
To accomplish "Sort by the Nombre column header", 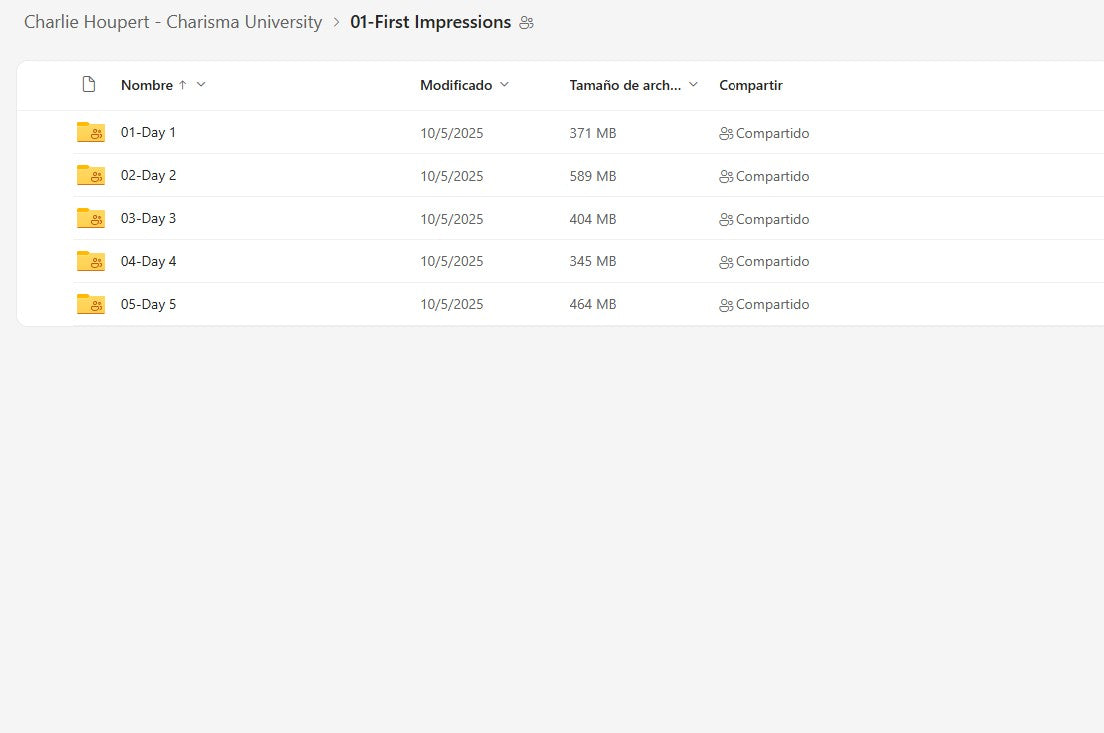I will [x=147, y=86].
